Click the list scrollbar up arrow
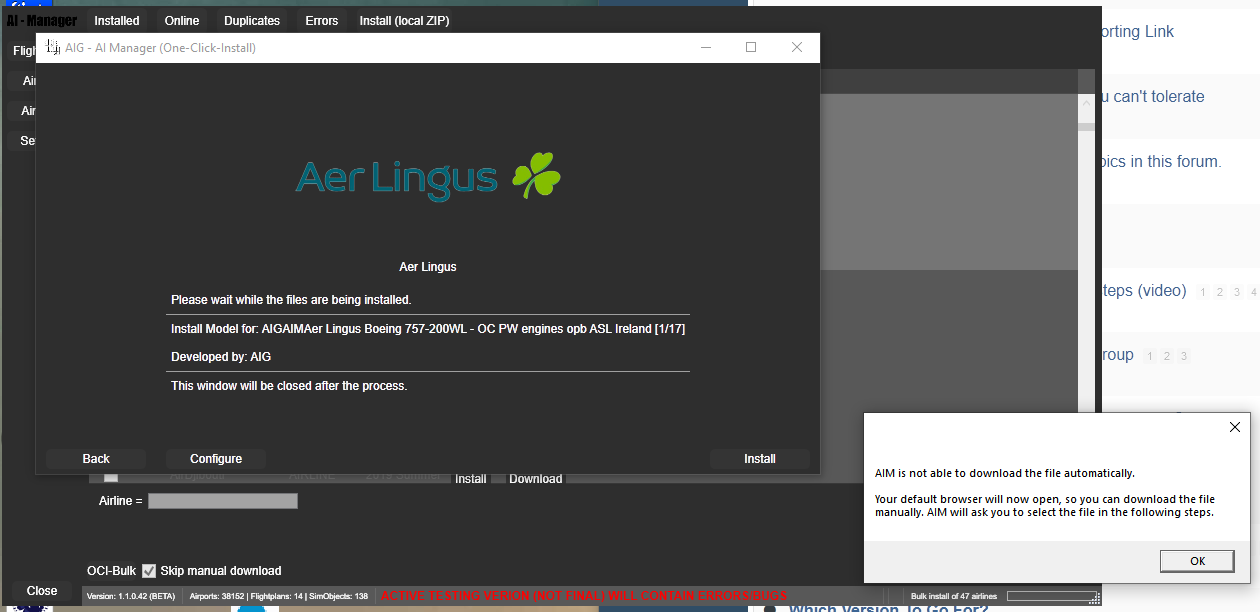1260x612 pixels. [1086, 102]
